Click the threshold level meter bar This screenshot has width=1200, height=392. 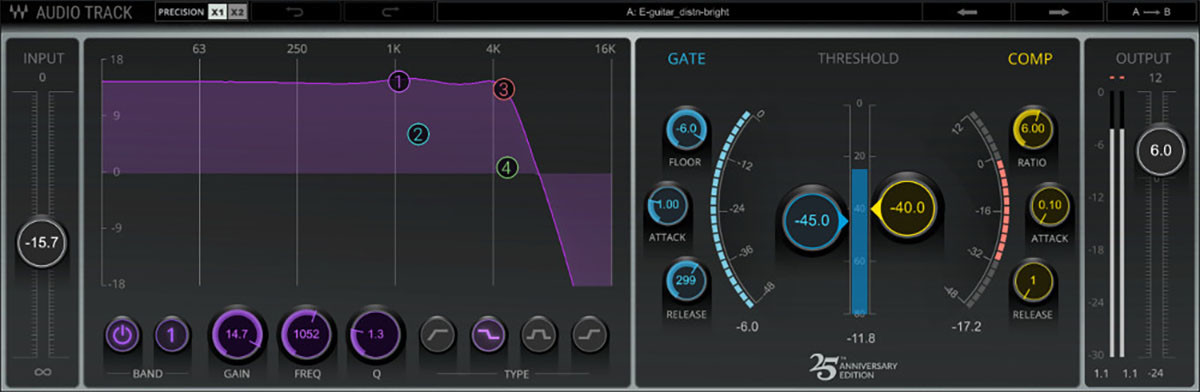pyautogui.click(x=860, y=209)
